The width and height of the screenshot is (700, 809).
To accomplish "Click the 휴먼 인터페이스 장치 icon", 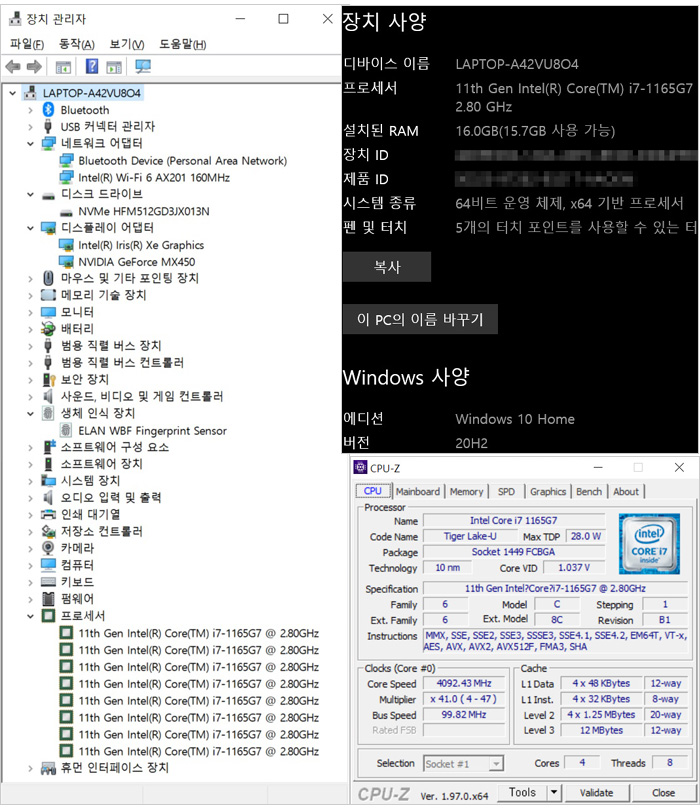I will pyautogui.click(x=48, y=769).
